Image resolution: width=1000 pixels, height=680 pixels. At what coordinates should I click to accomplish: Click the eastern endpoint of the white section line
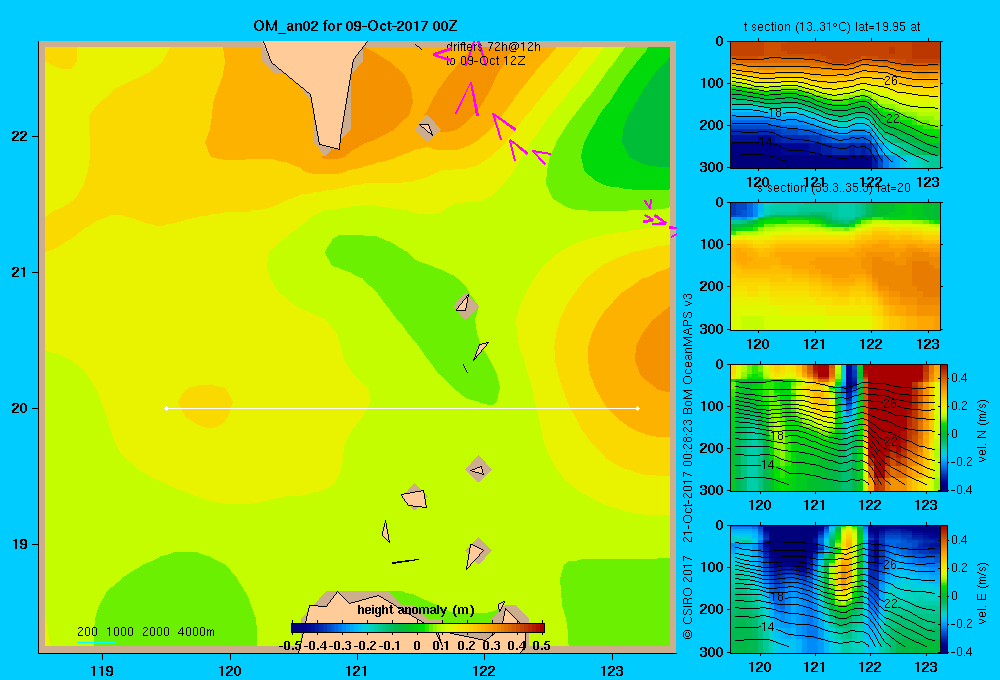point(638,408)
